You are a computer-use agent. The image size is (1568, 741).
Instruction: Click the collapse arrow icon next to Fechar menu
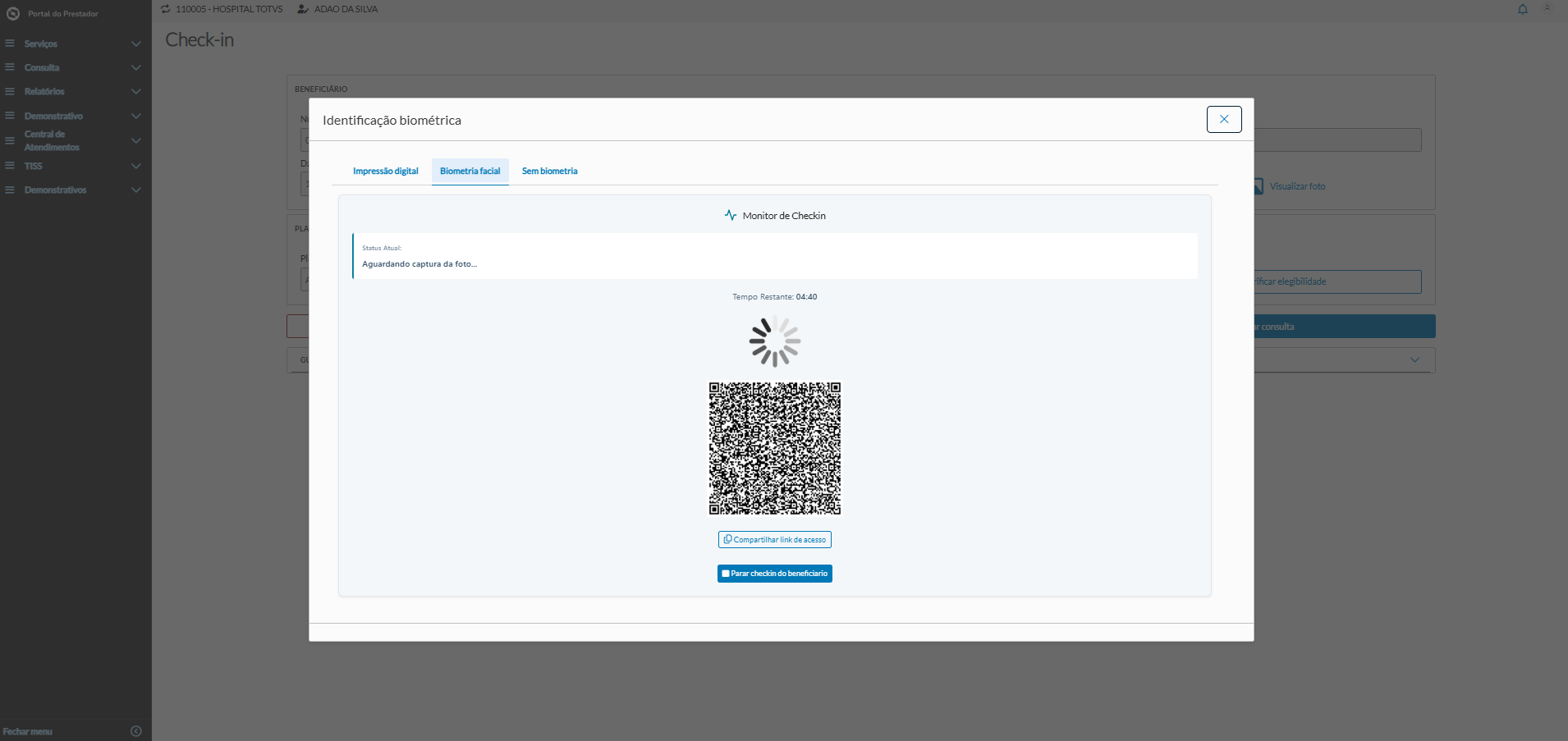tap(136, 731)
